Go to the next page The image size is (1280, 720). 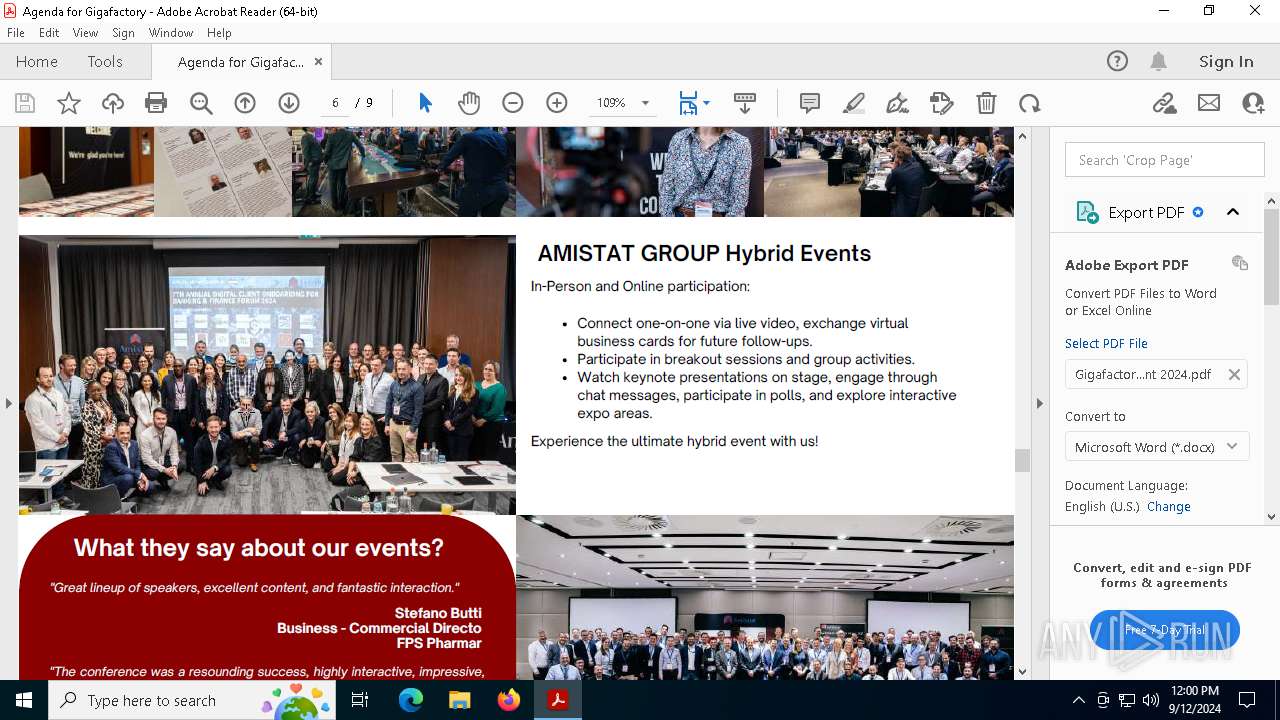tap(289, 103)
